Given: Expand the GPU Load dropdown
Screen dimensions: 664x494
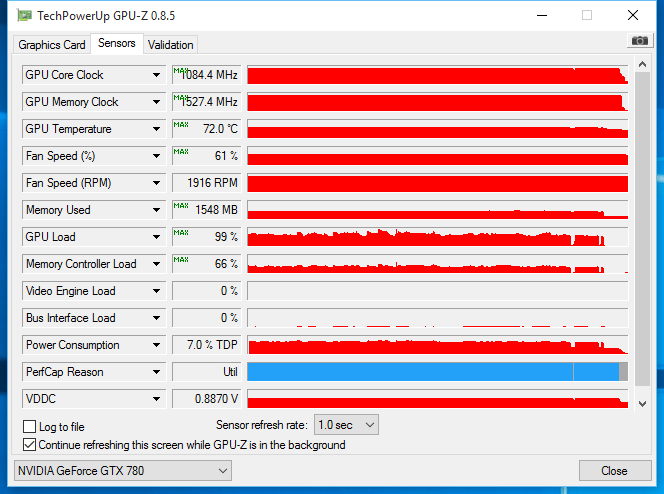Looking at the screenshot, I should (x=156, y=237).
